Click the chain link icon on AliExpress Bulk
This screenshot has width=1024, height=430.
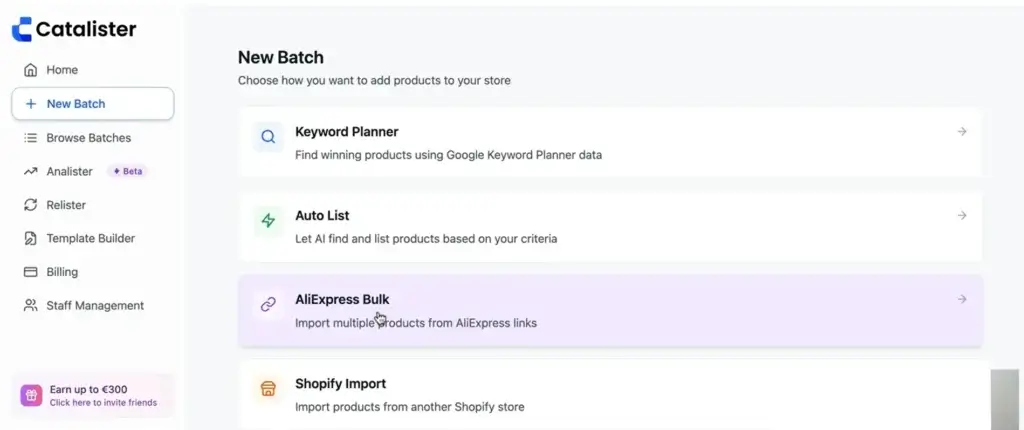point(268,305)
